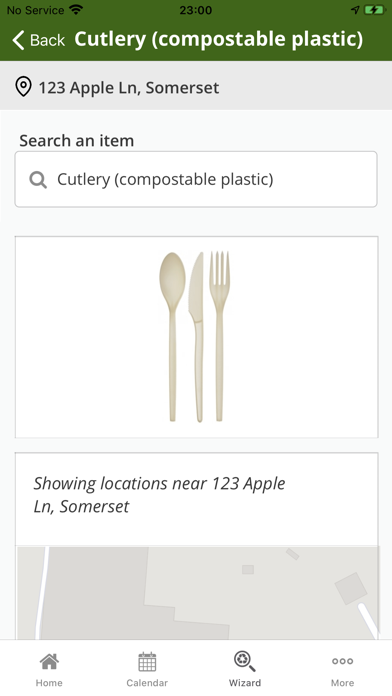Tap the fork in the item image

click(x=219, y=336)
